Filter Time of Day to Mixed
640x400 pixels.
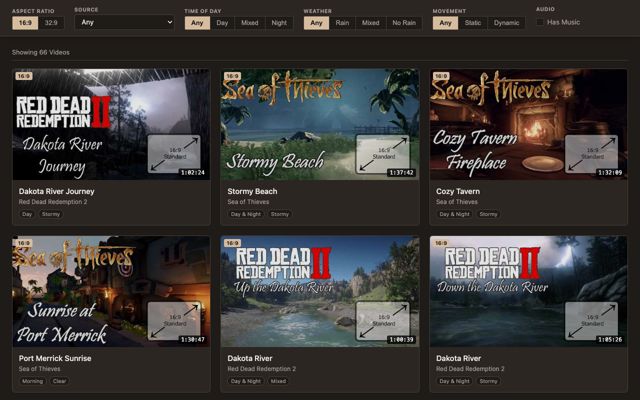[x=250, y=23]
